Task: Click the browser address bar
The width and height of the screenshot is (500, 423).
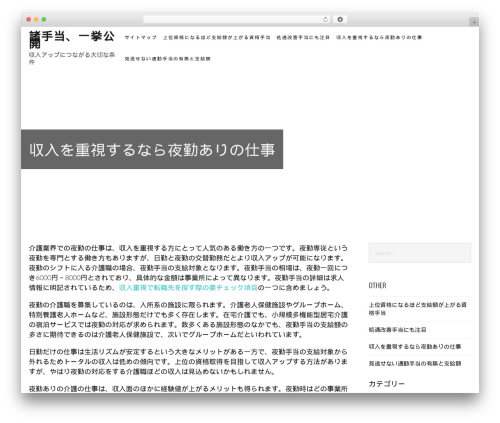Action: 237,19
